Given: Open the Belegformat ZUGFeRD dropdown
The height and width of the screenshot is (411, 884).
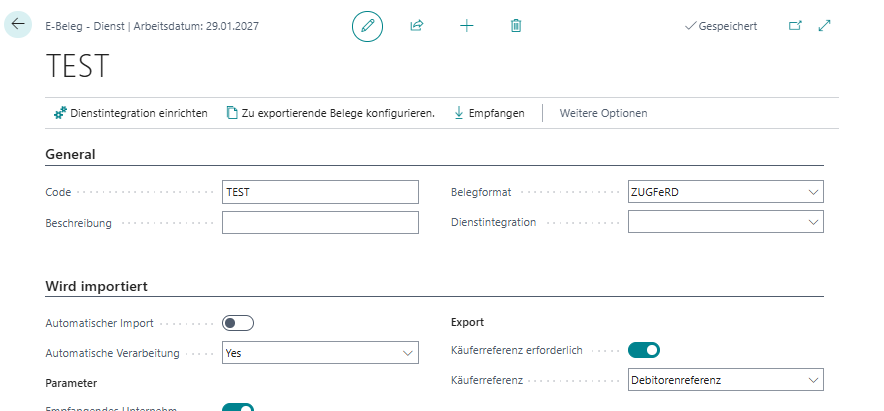Looking at the screenshot, I should (x=725, y=192).
